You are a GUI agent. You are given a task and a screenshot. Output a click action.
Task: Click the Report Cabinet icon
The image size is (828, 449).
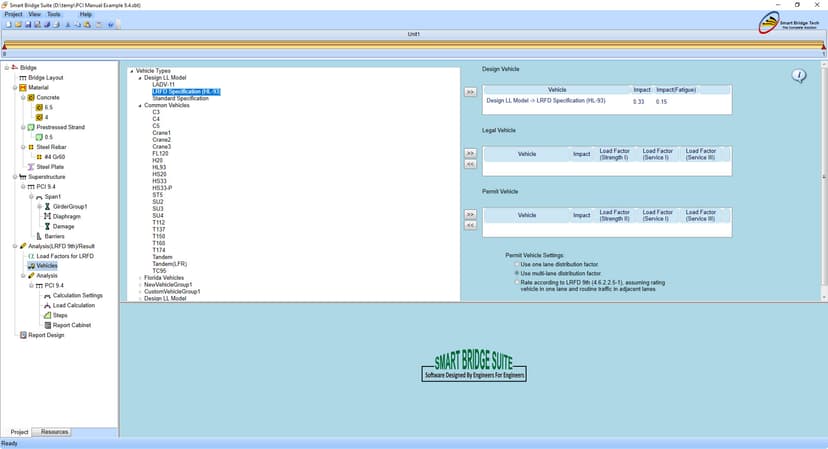click(48, 325)
